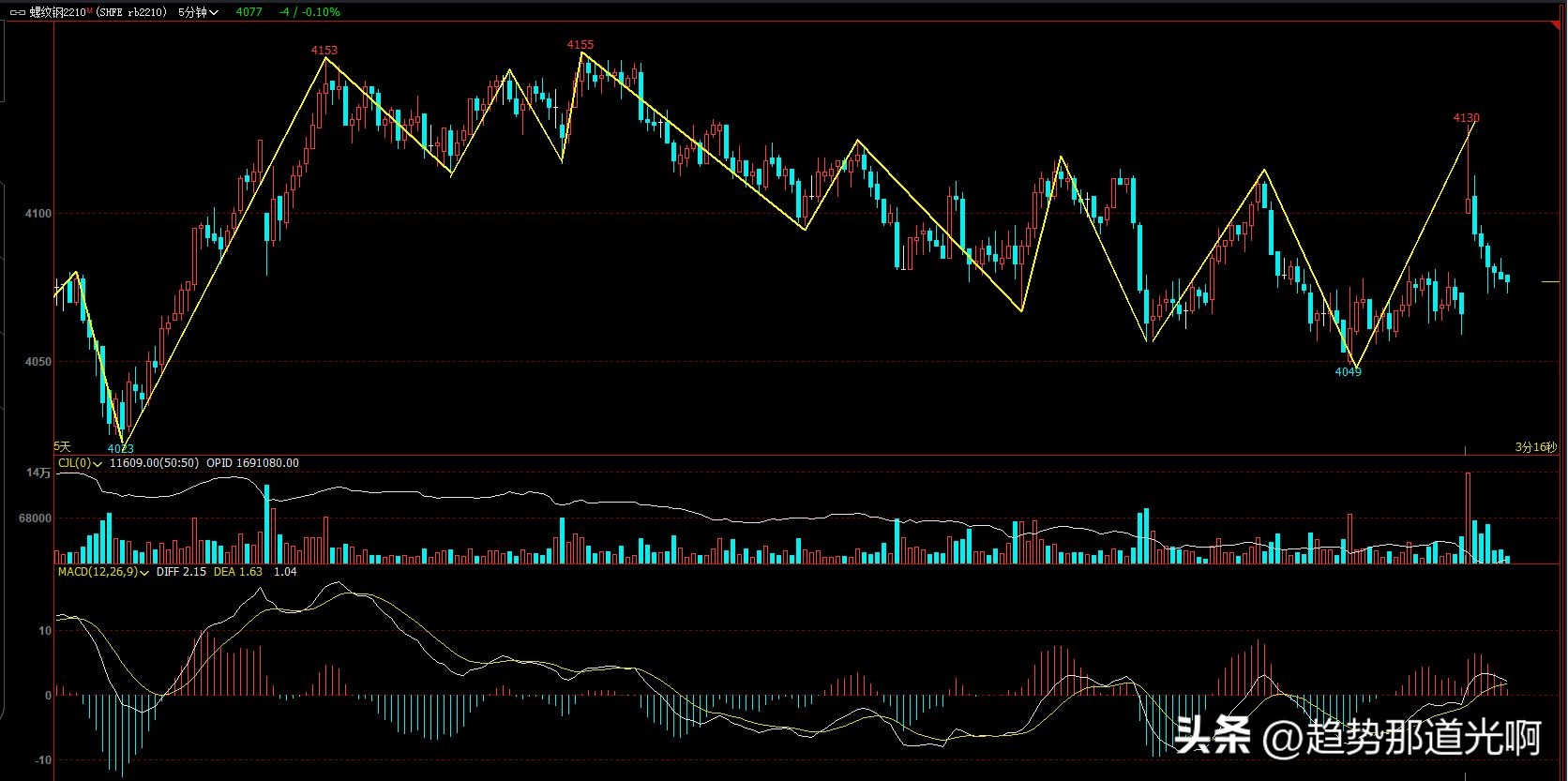
Task: Click the OPID 1691080.00 open interest value
Action: tap(253, 463)
